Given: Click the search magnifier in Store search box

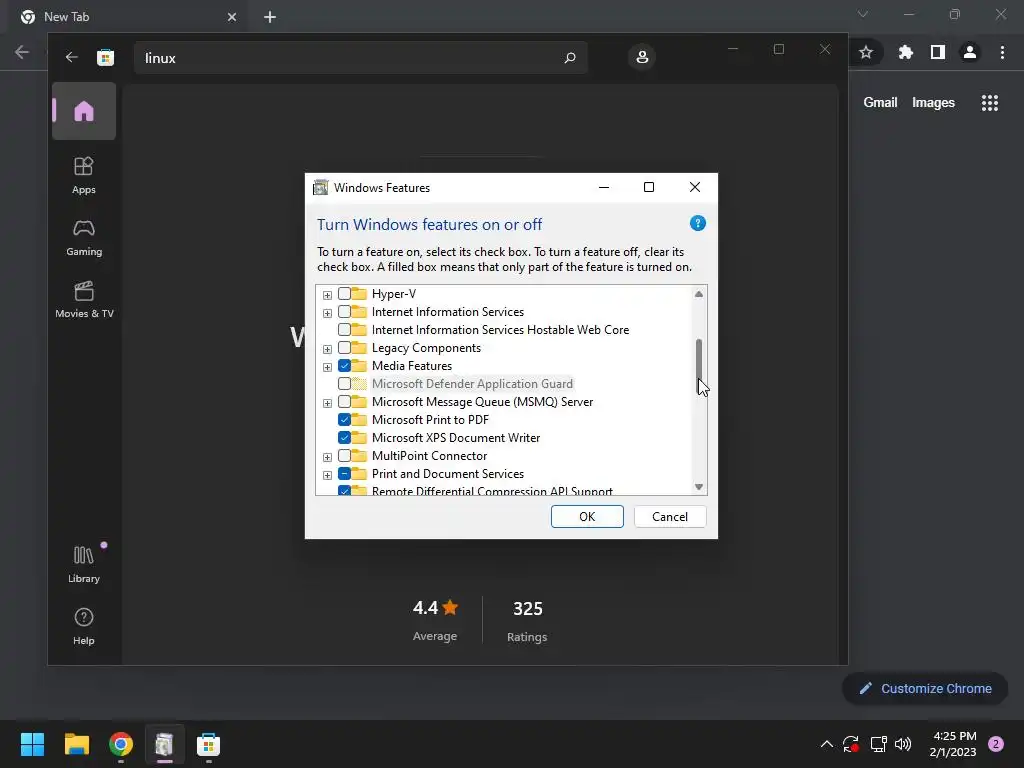Looking at the screenshot, I should 569,57.
